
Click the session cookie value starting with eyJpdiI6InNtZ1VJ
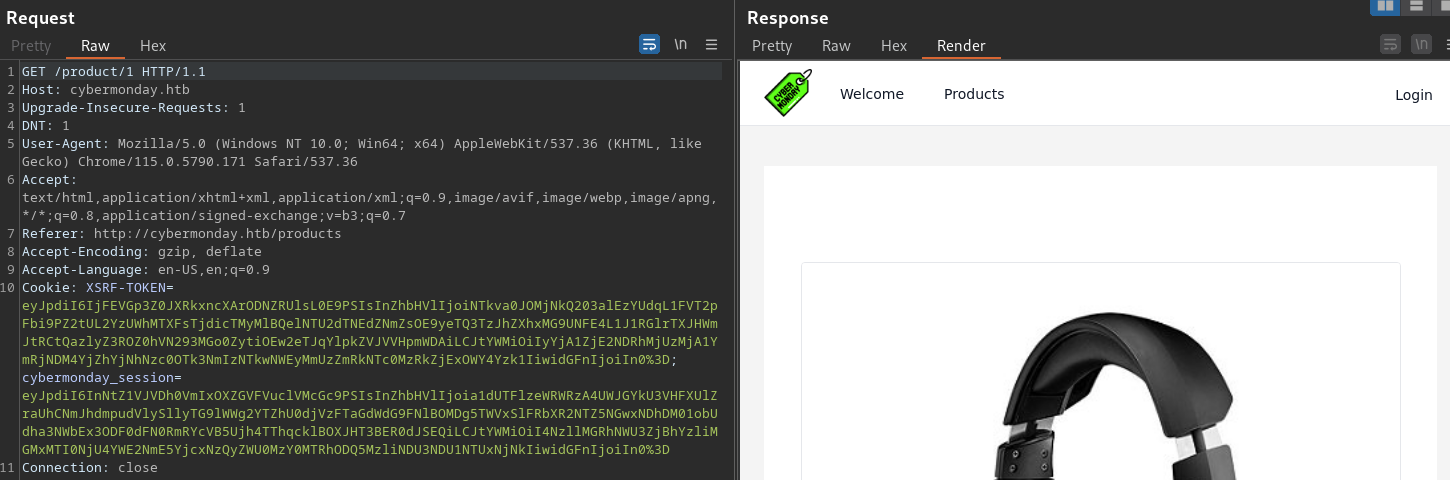tap(370, 423)
